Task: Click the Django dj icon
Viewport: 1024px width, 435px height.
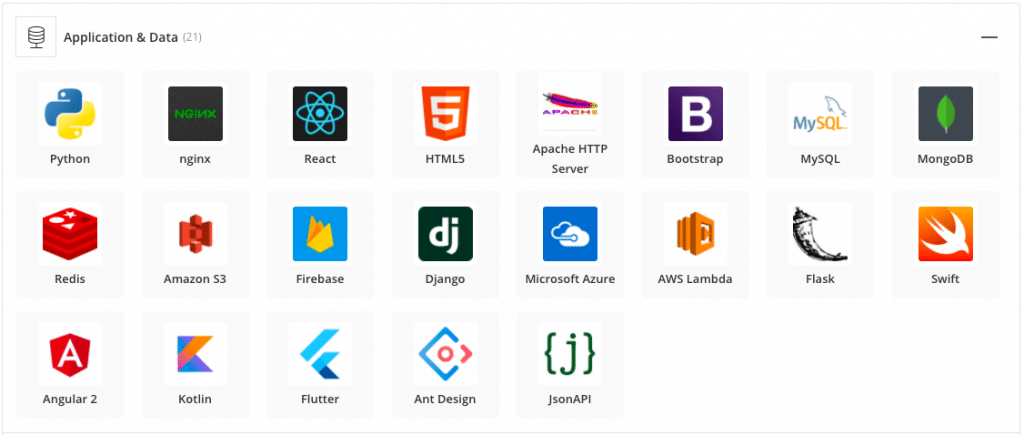Action: [x=445, y=234]
